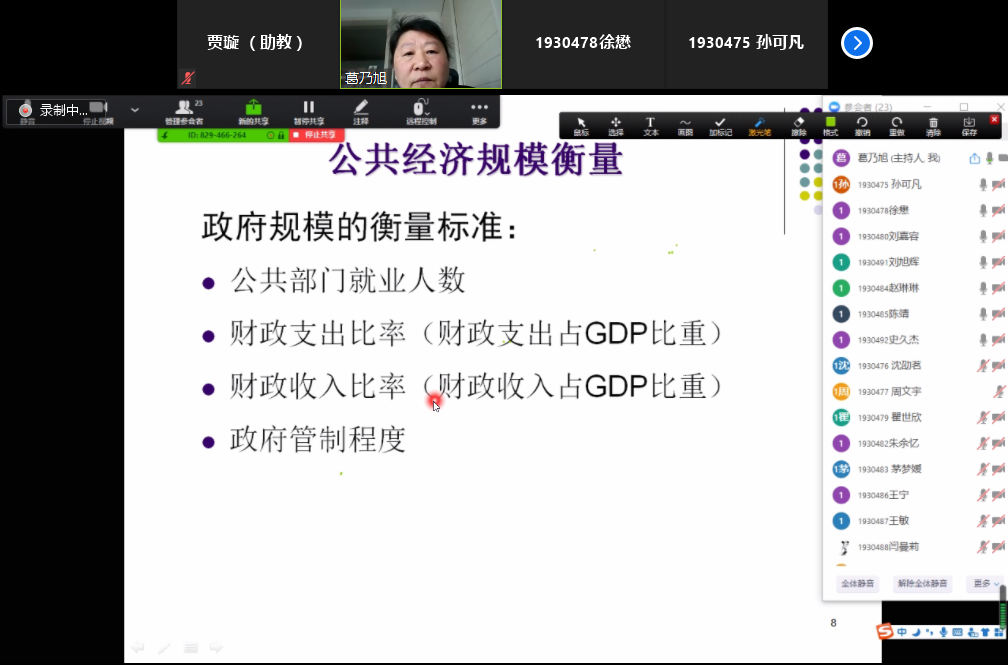Open the 更多 menu in meeting toolbar

pos(479,111)
